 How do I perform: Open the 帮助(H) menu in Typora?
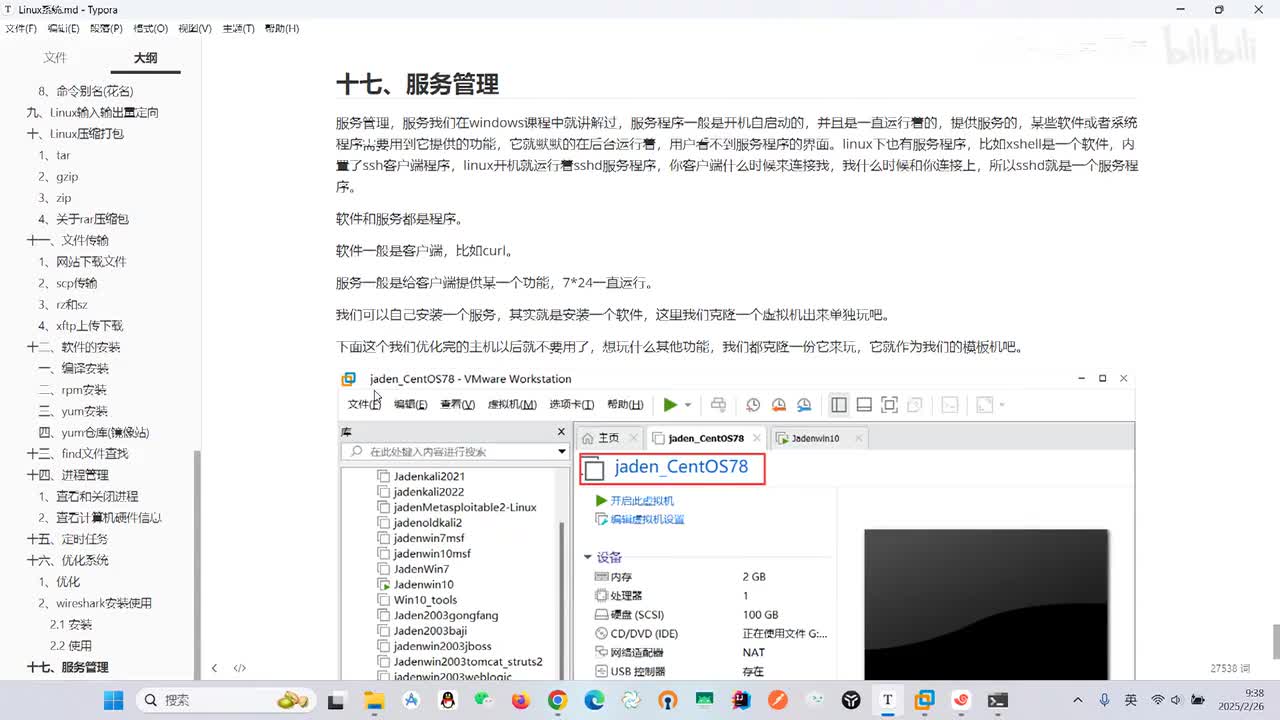coord(282,29)
